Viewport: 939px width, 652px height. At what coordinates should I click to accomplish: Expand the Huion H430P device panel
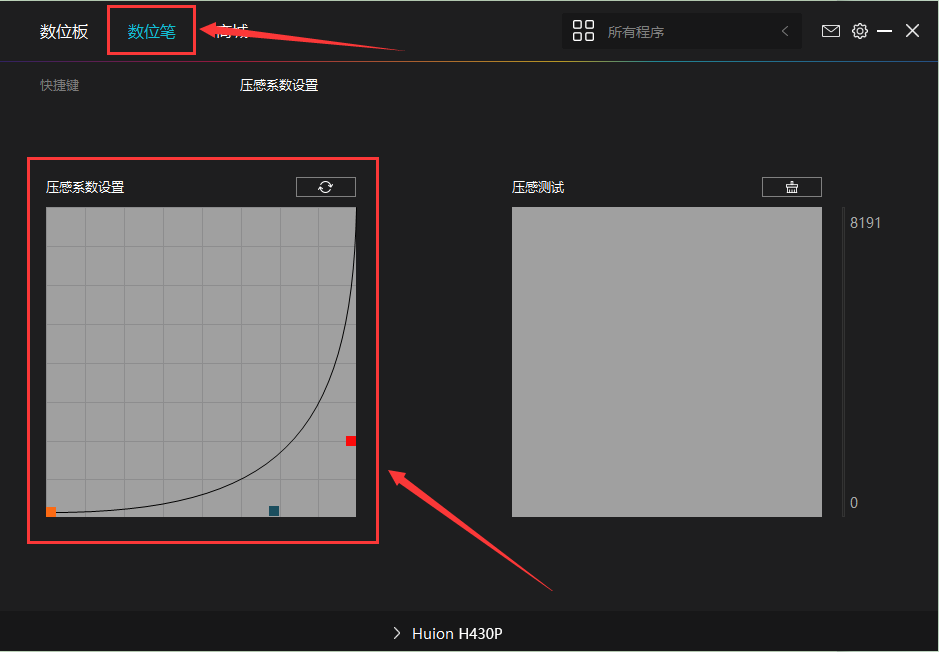point(399,633)
